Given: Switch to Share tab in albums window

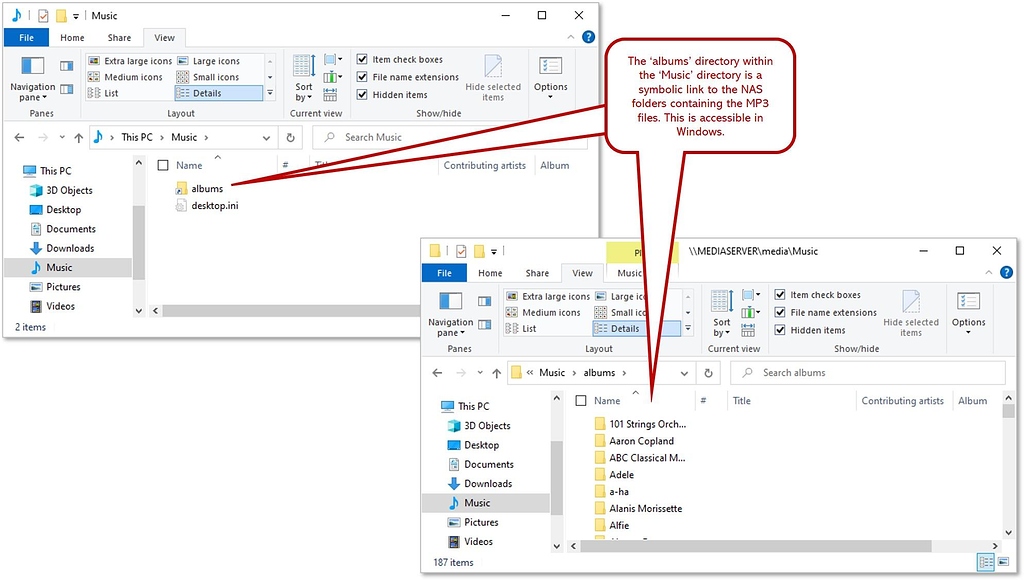Looking at the screenshot, I should point(537,273).
